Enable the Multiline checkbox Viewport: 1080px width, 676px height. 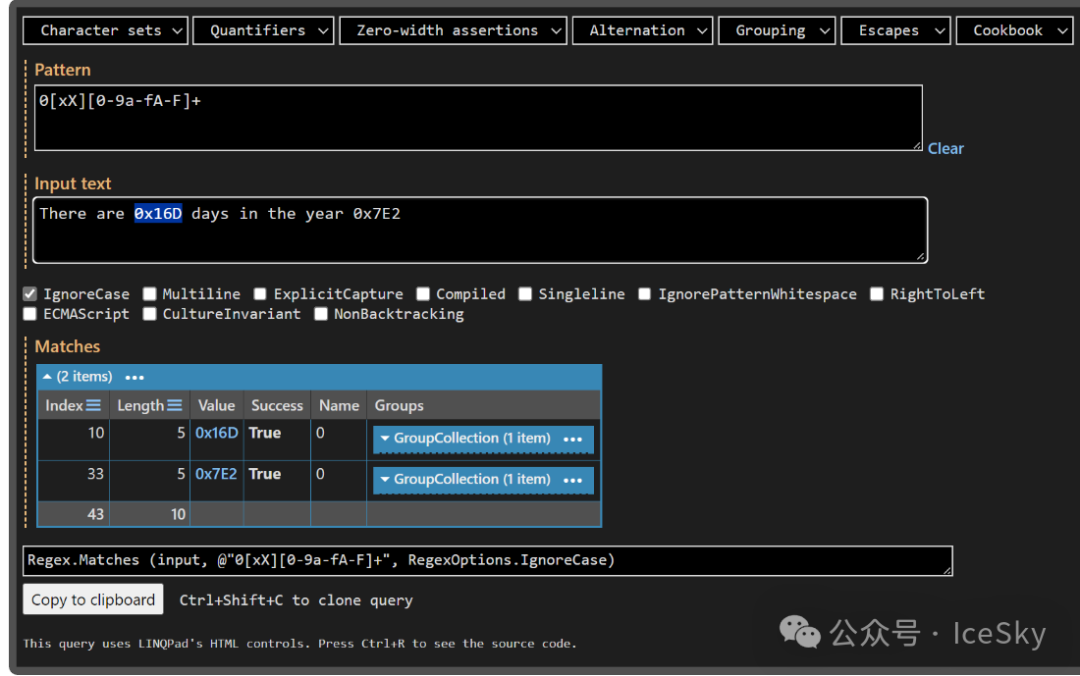coord(150,294)
